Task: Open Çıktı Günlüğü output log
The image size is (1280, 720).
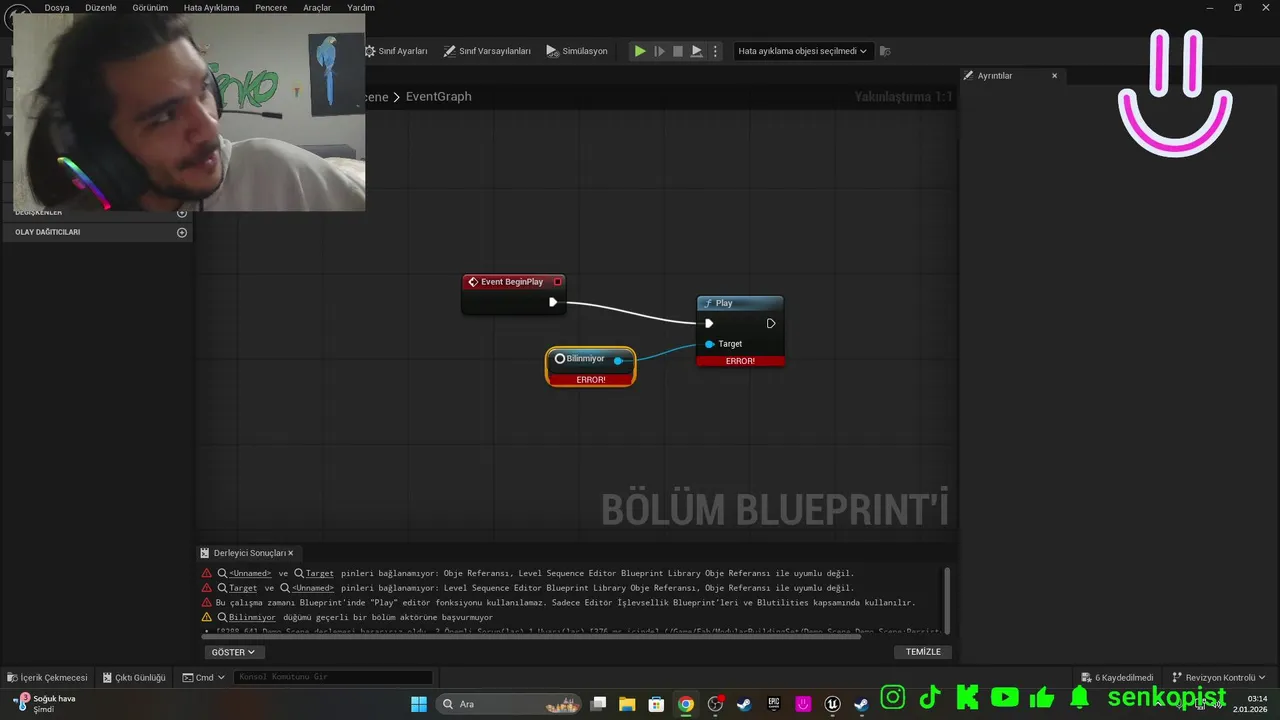Action: tap(133, 677)
